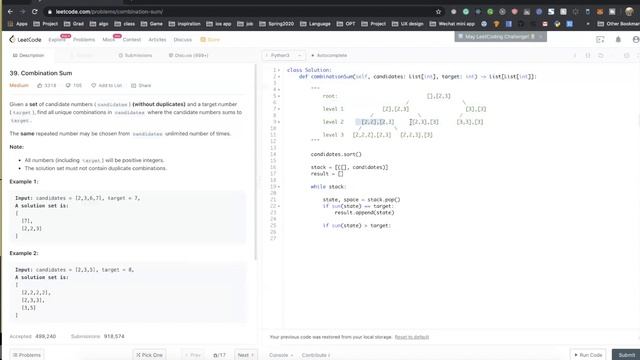Switch to the Description tab
640x360 pixels.
point(28,56)
